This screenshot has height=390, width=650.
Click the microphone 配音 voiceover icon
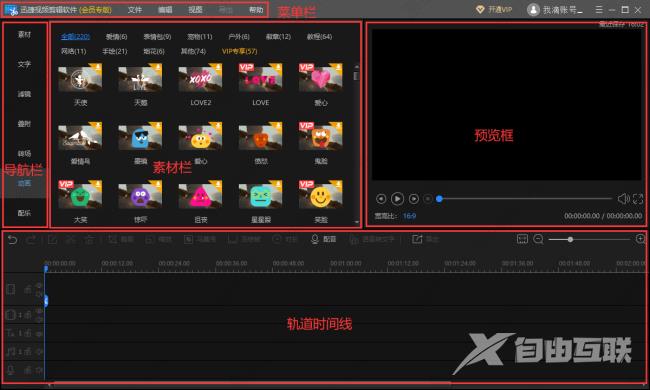click(x=315, y=239)
